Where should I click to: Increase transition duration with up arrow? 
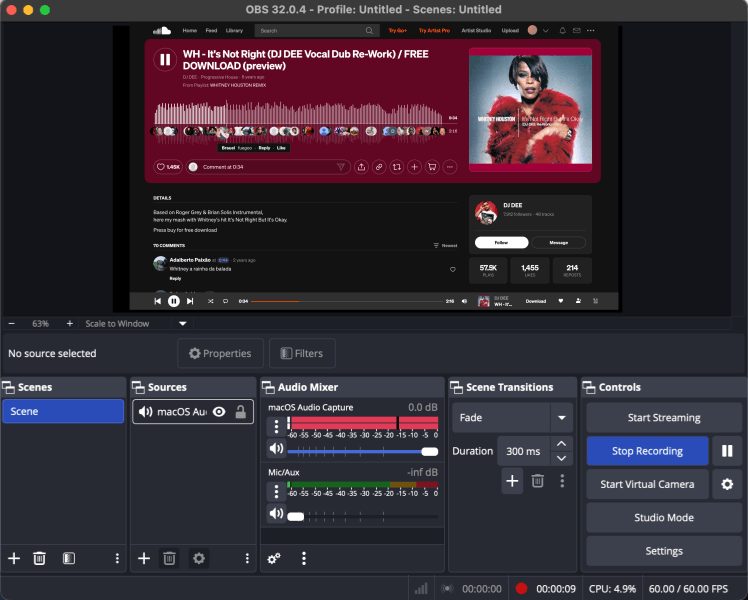pyautogui.click(x=561, y=444)
